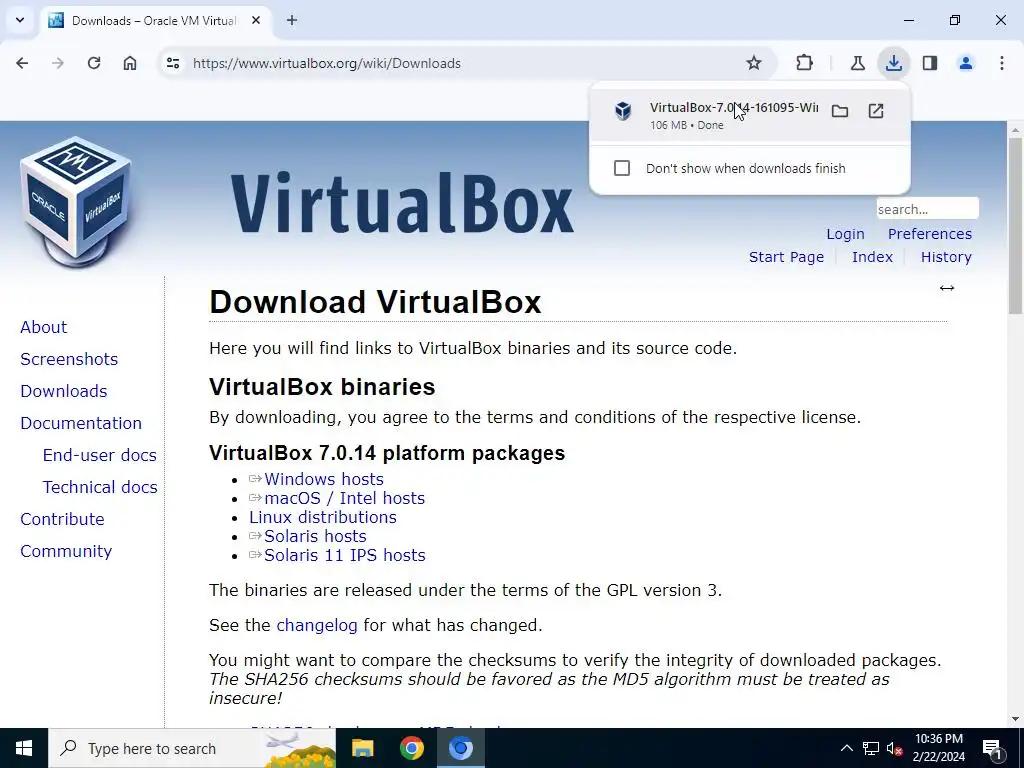This screenshot has height=768, width=1024.
Task: Show downloaded VirtualBox file in folder
Action: pyautogui.click(x=840, y=111)
